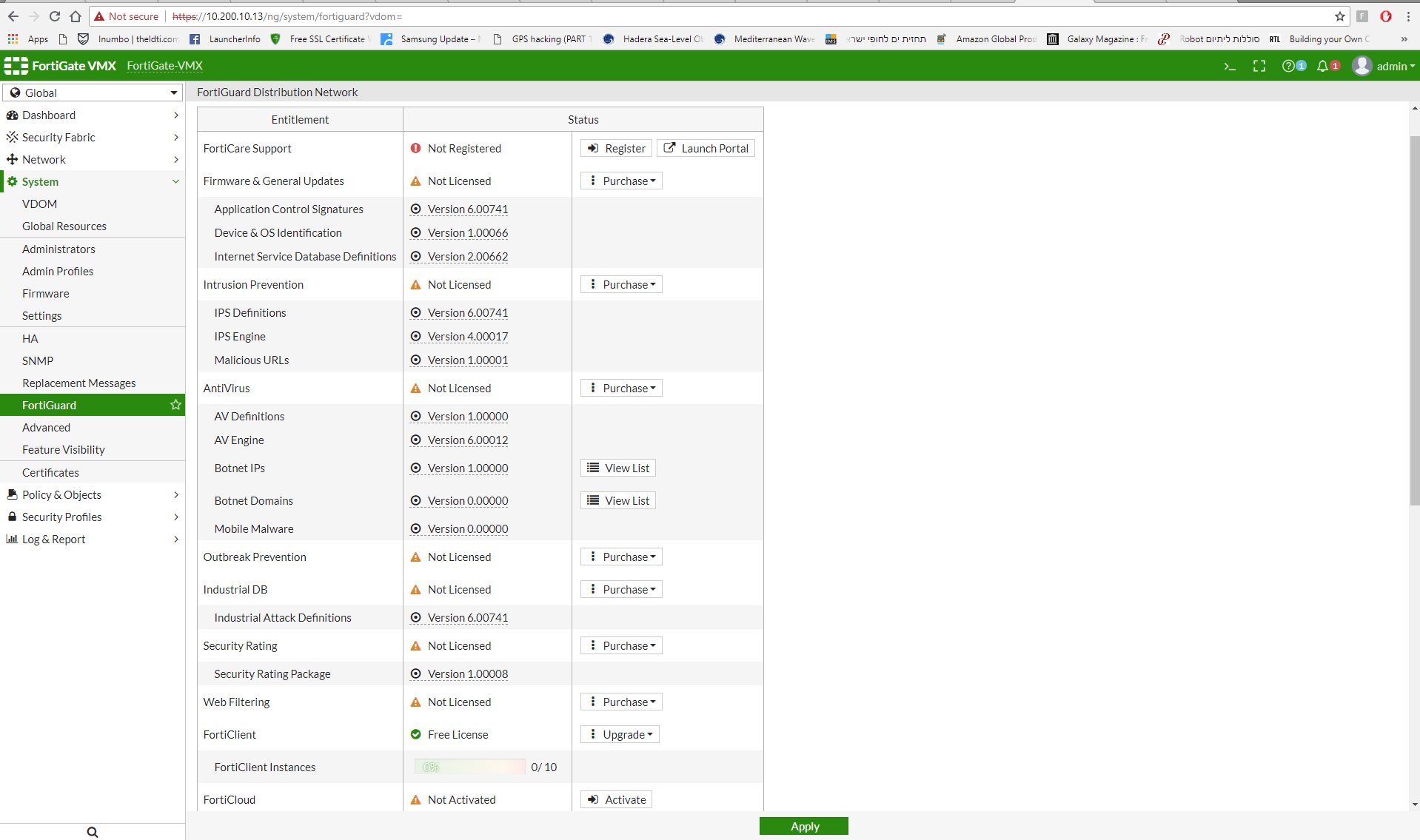This screenshot has width=1420, height=840.
Task: Go back using the browser back arrow
Action: pyautogui.click(x=13, y=16)
